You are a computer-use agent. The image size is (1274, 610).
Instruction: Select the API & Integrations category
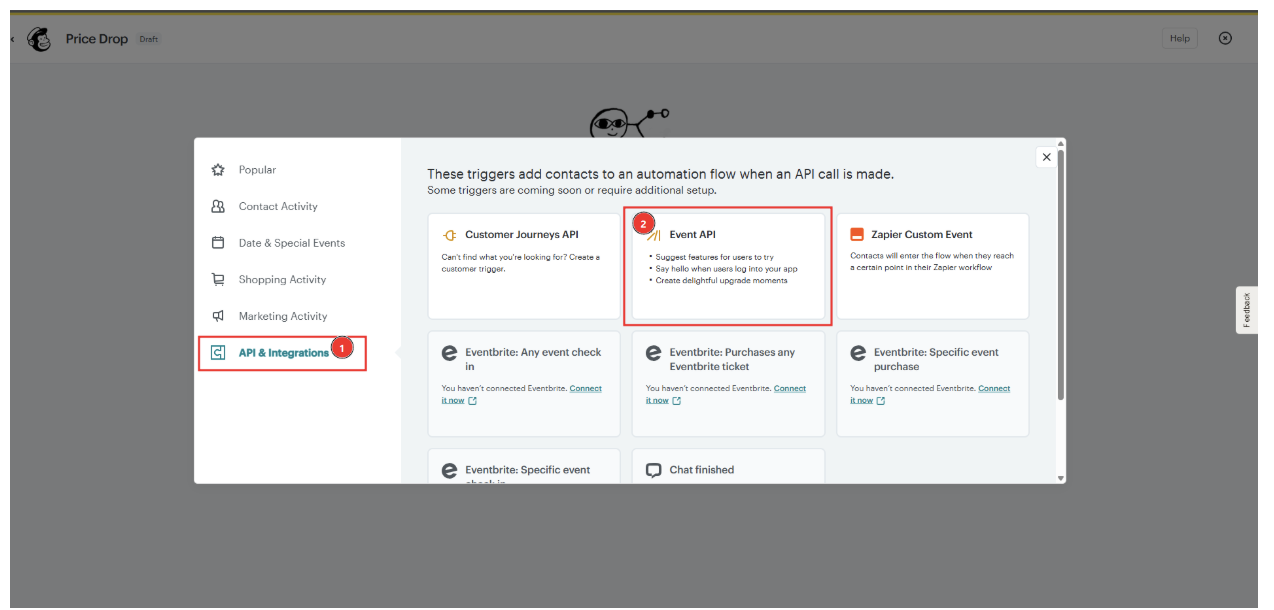(283, 353)
